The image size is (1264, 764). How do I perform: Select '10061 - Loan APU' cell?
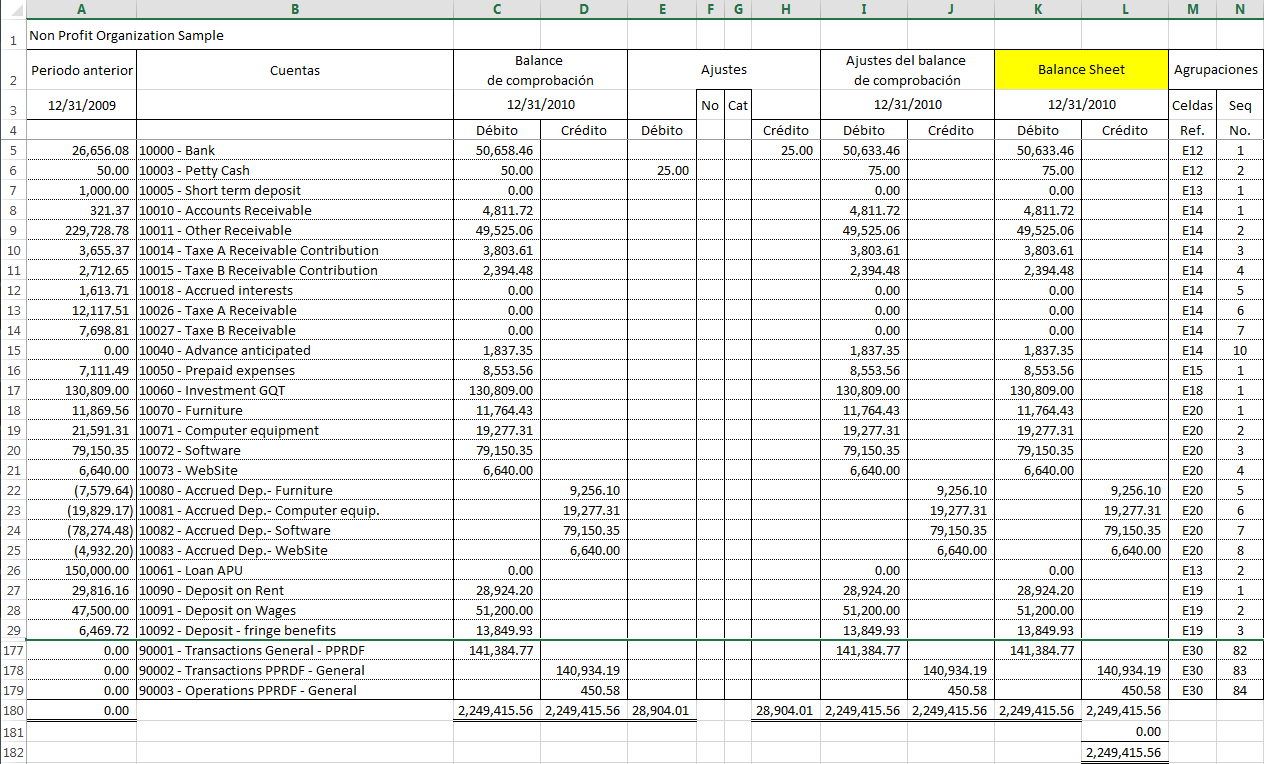click(x=294, y=570)
